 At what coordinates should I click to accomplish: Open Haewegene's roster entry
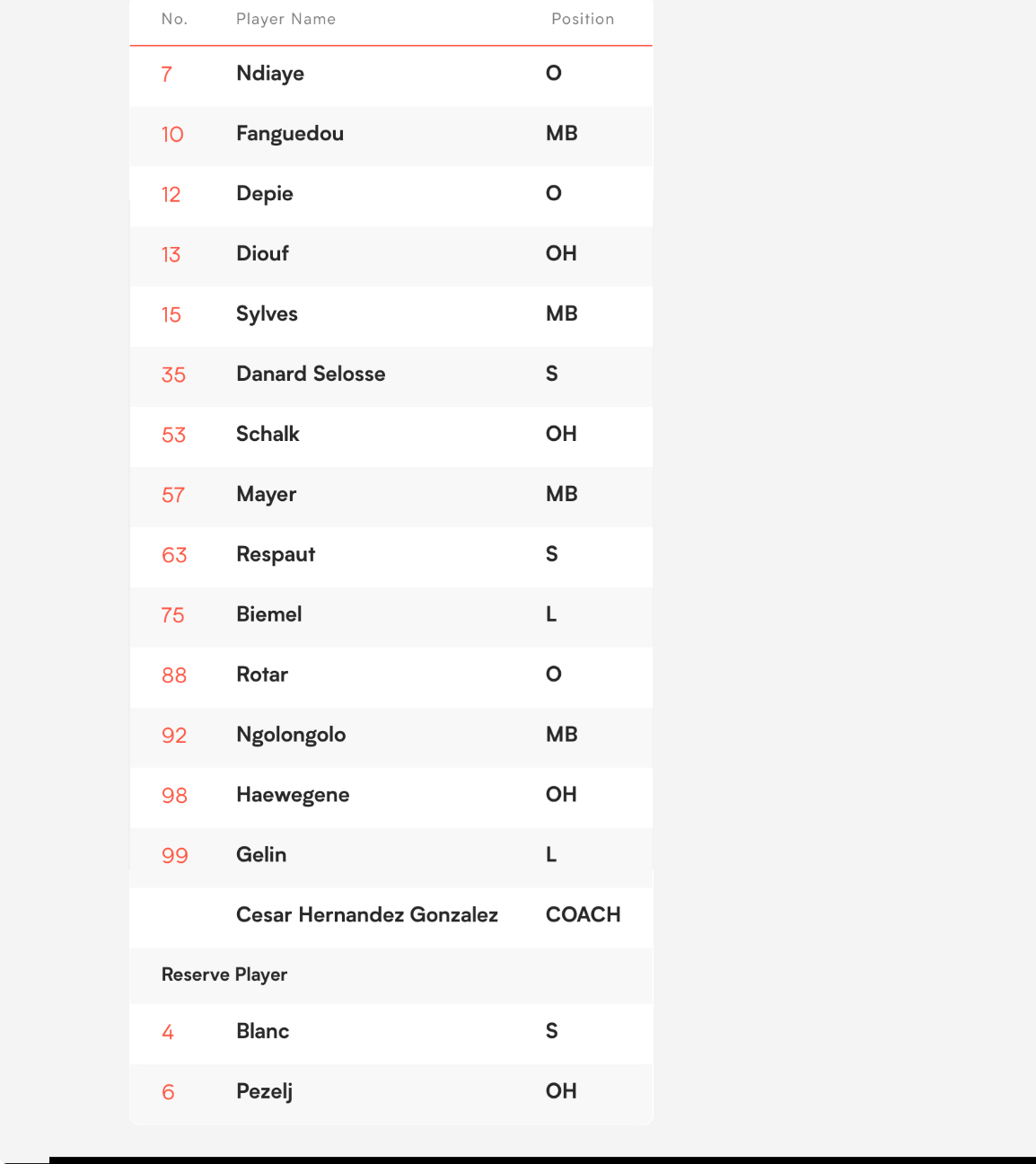(391, 796)
